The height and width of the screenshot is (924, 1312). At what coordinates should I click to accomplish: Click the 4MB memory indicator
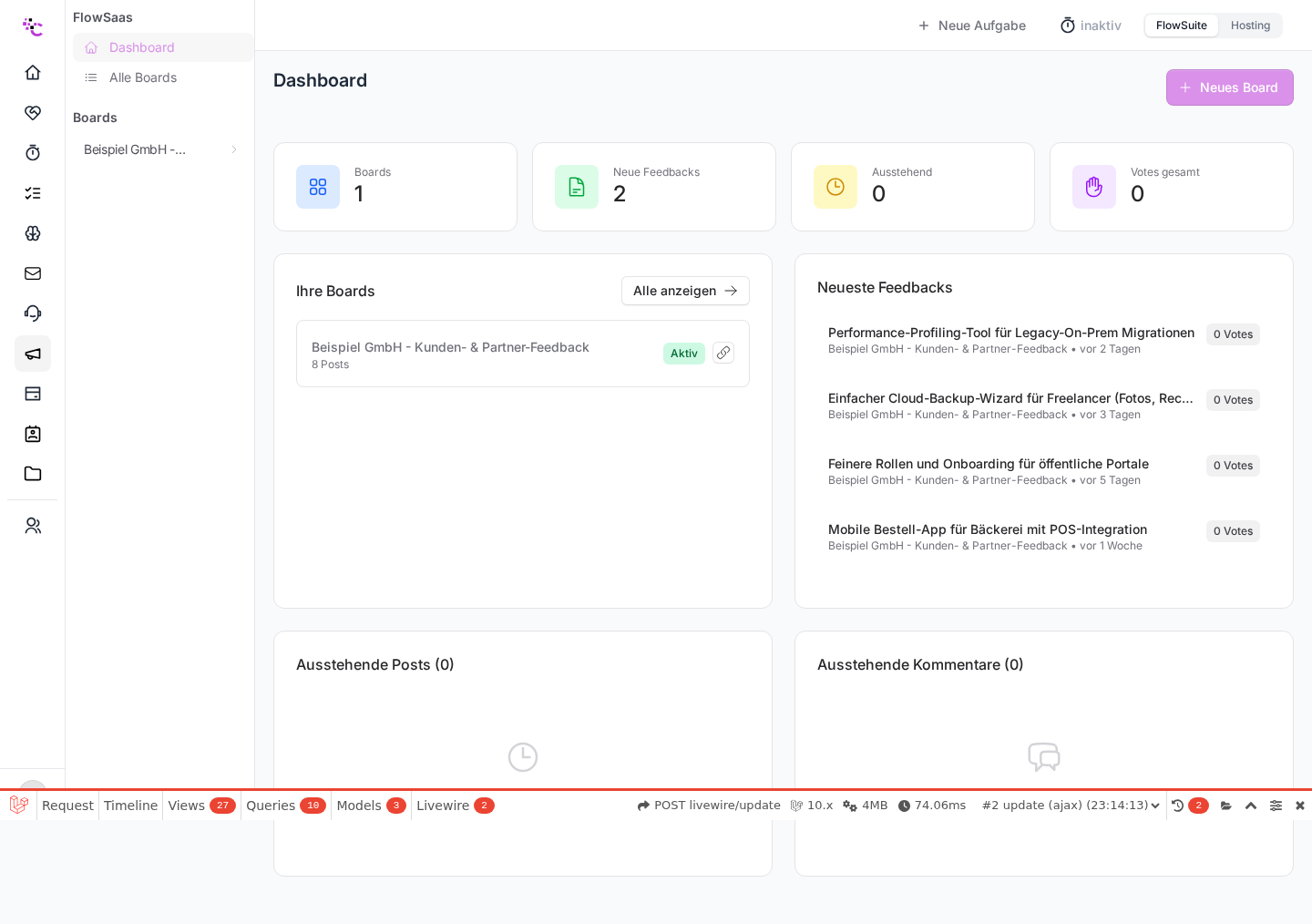[x=865, y=806]
